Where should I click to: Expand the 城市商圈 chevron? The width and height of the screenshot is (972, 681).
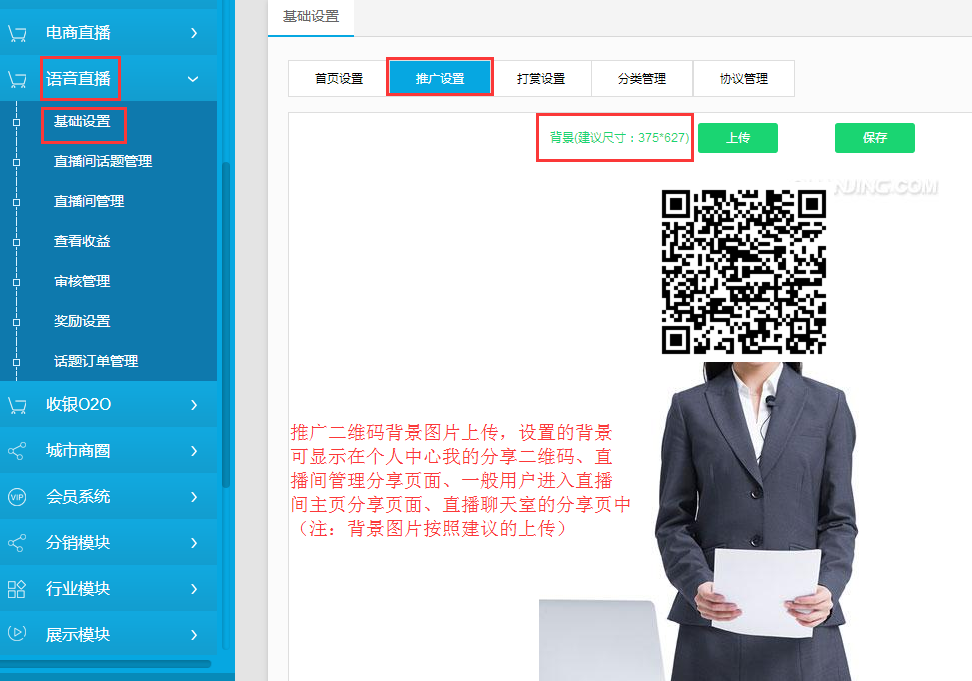pos(194,451)
